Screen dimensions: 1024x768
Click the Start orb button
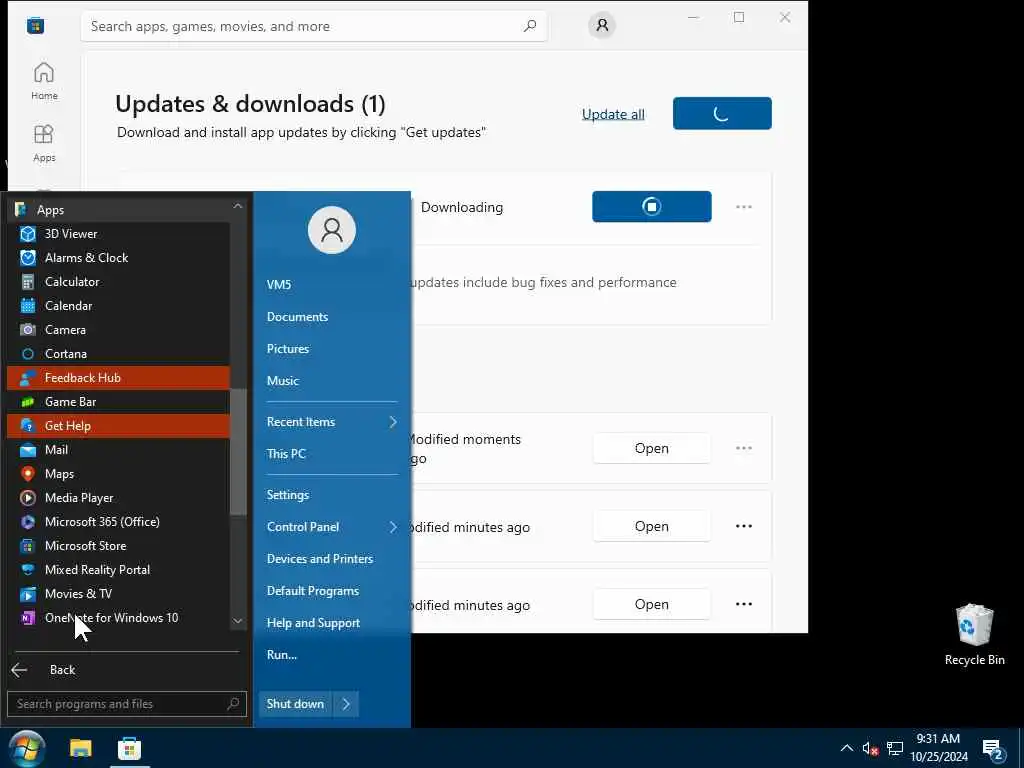[x=27, y=748]
